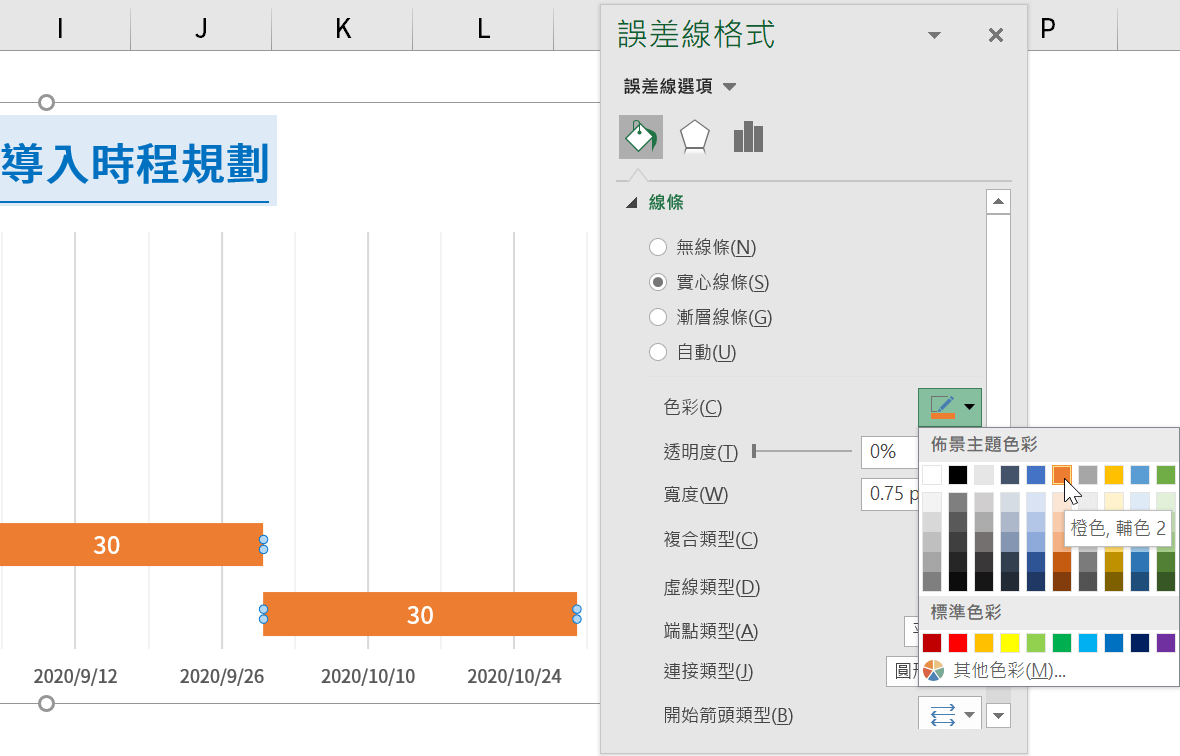1180x756 pixels.
Task: Pick the white theme color swatch
Action: tap(932, 475)
